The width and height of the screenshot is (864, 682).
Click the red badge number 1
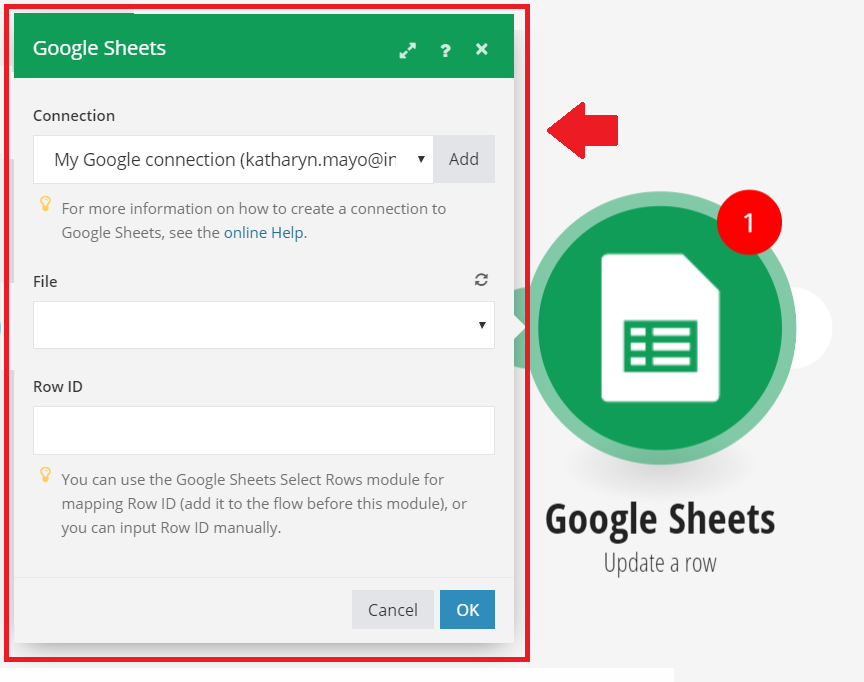[749, 223]
